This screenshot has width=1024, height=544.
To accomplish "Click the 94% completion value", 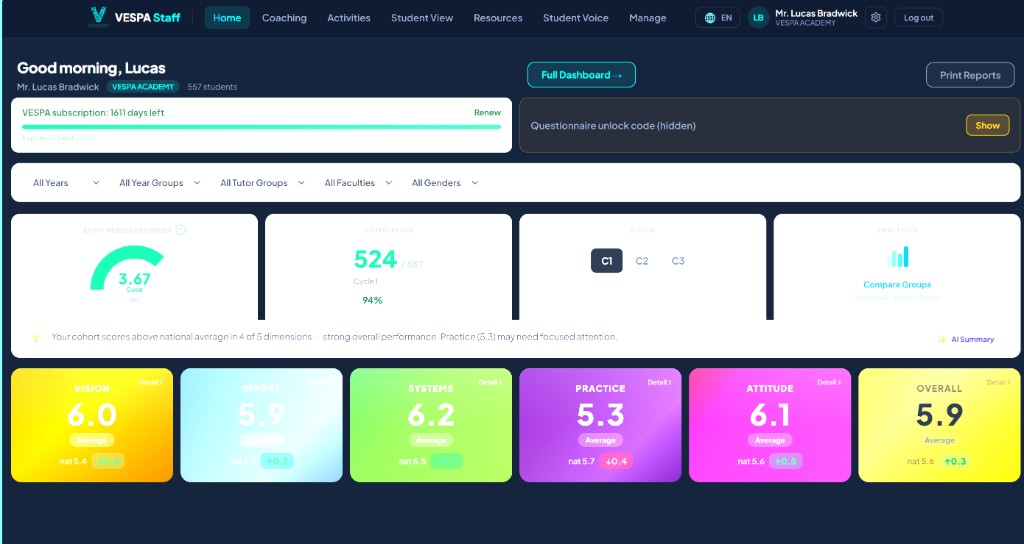I will (372, 300).
